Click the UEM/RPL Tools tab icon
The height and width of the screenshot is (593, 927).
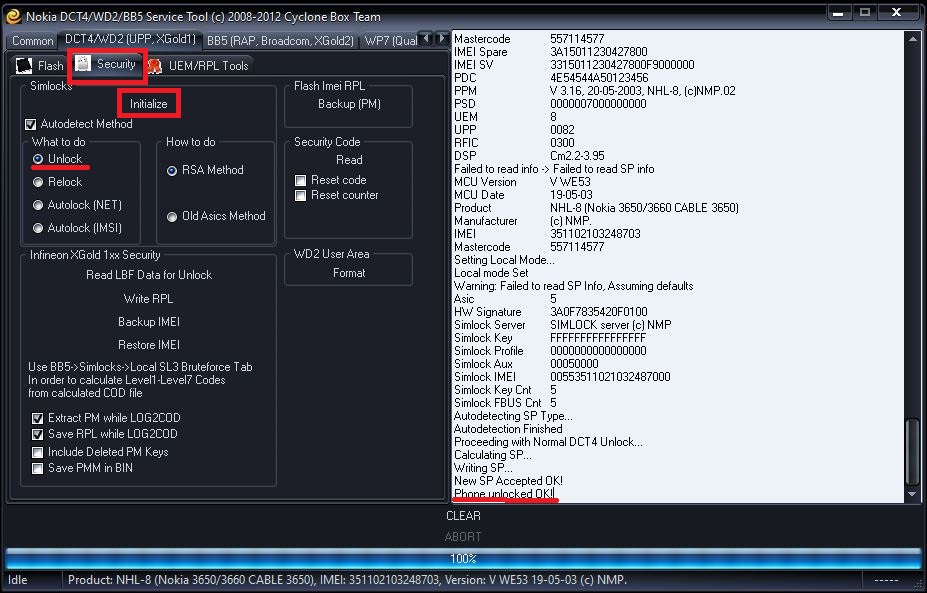[x=154, y=66]
